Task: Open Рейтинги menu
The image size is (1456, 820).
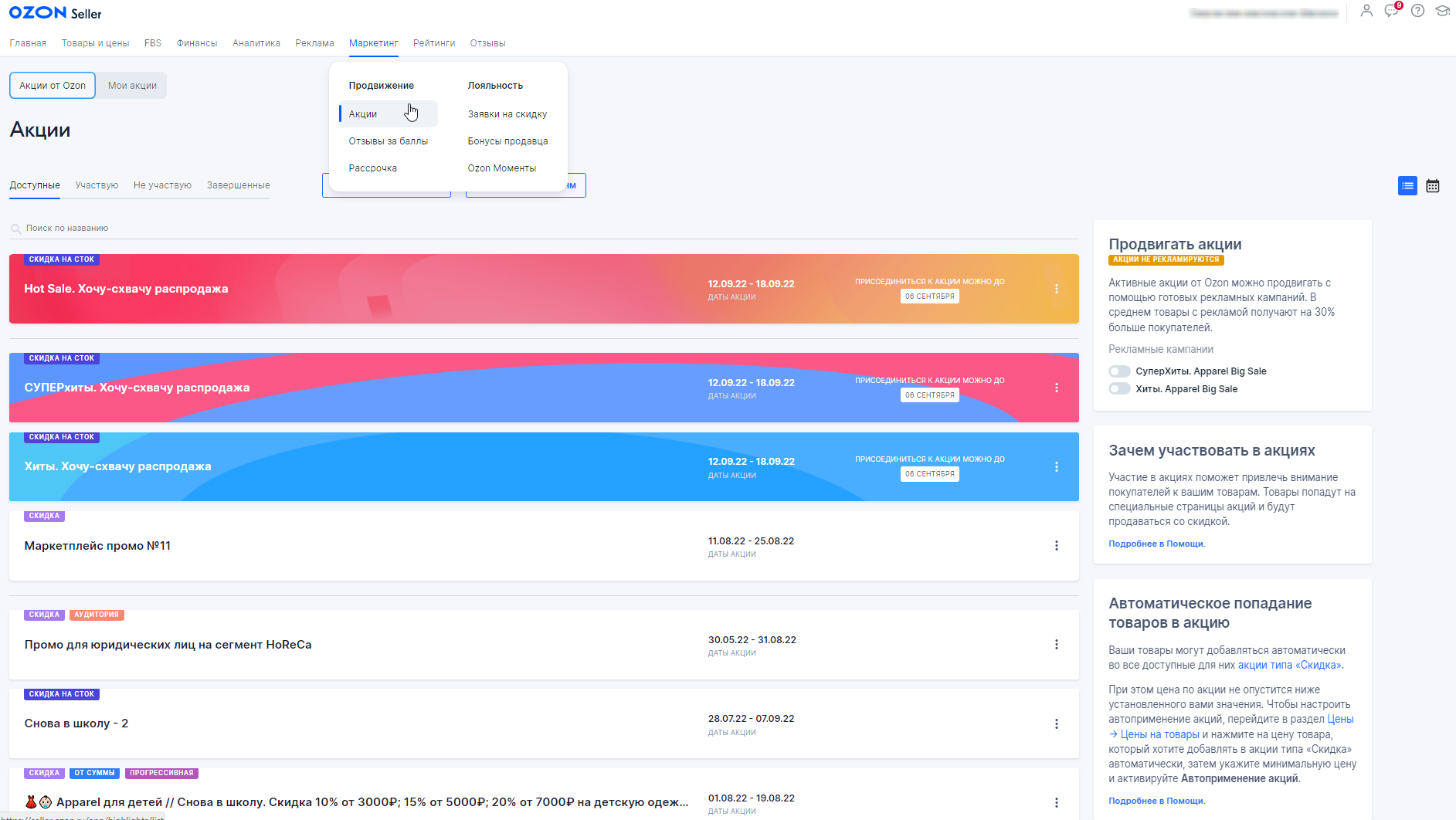Action: click(434, 43)
